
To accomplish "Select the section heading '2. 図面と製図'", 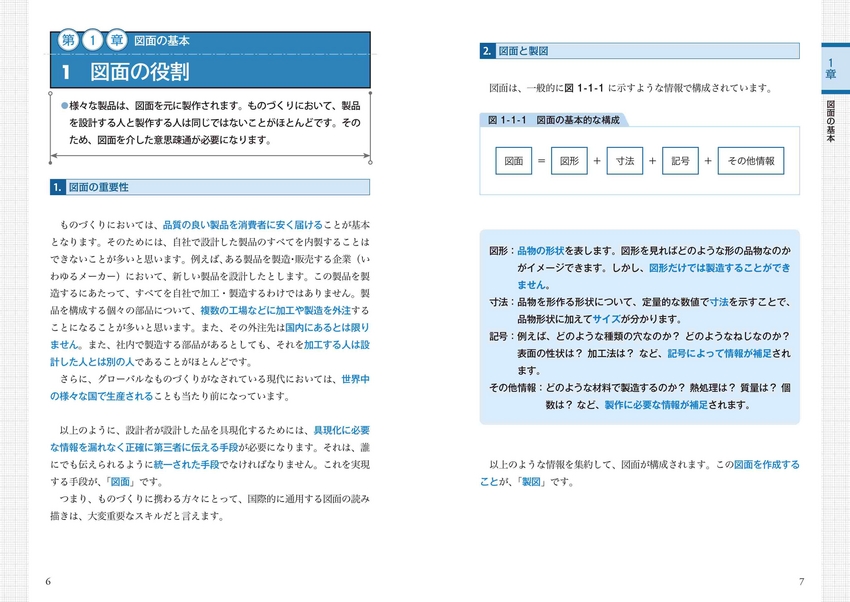I will pyautogui.click(x=640, y=51).
